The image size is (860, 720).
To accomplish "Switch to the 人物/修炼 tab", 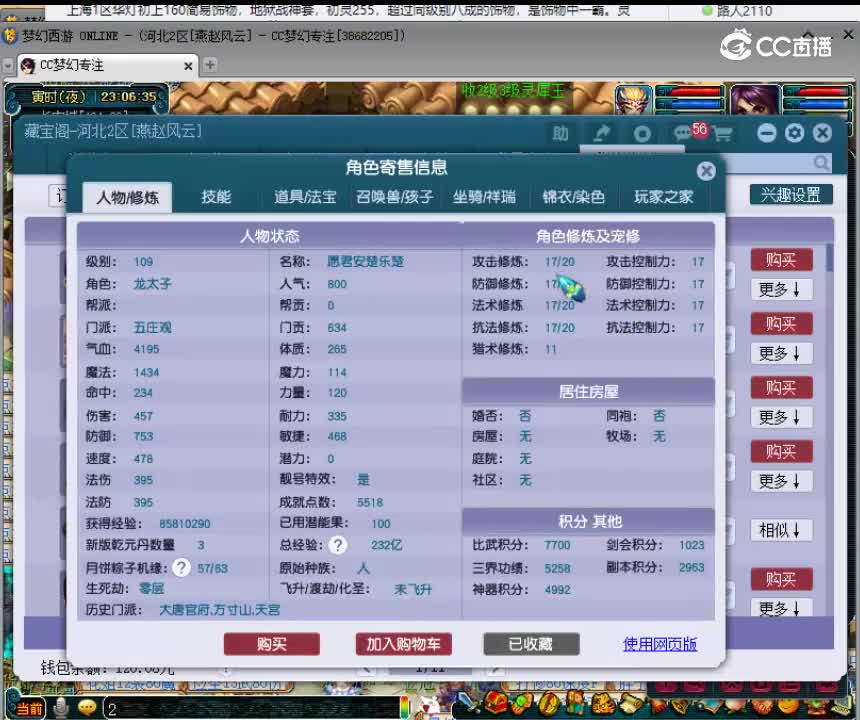I will 127,197.
